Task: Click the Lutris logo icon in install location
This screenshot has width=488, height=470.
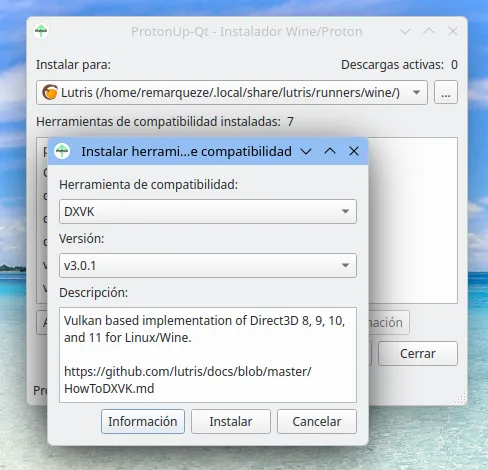Action: pyautogui.click(x=50, y=92)
